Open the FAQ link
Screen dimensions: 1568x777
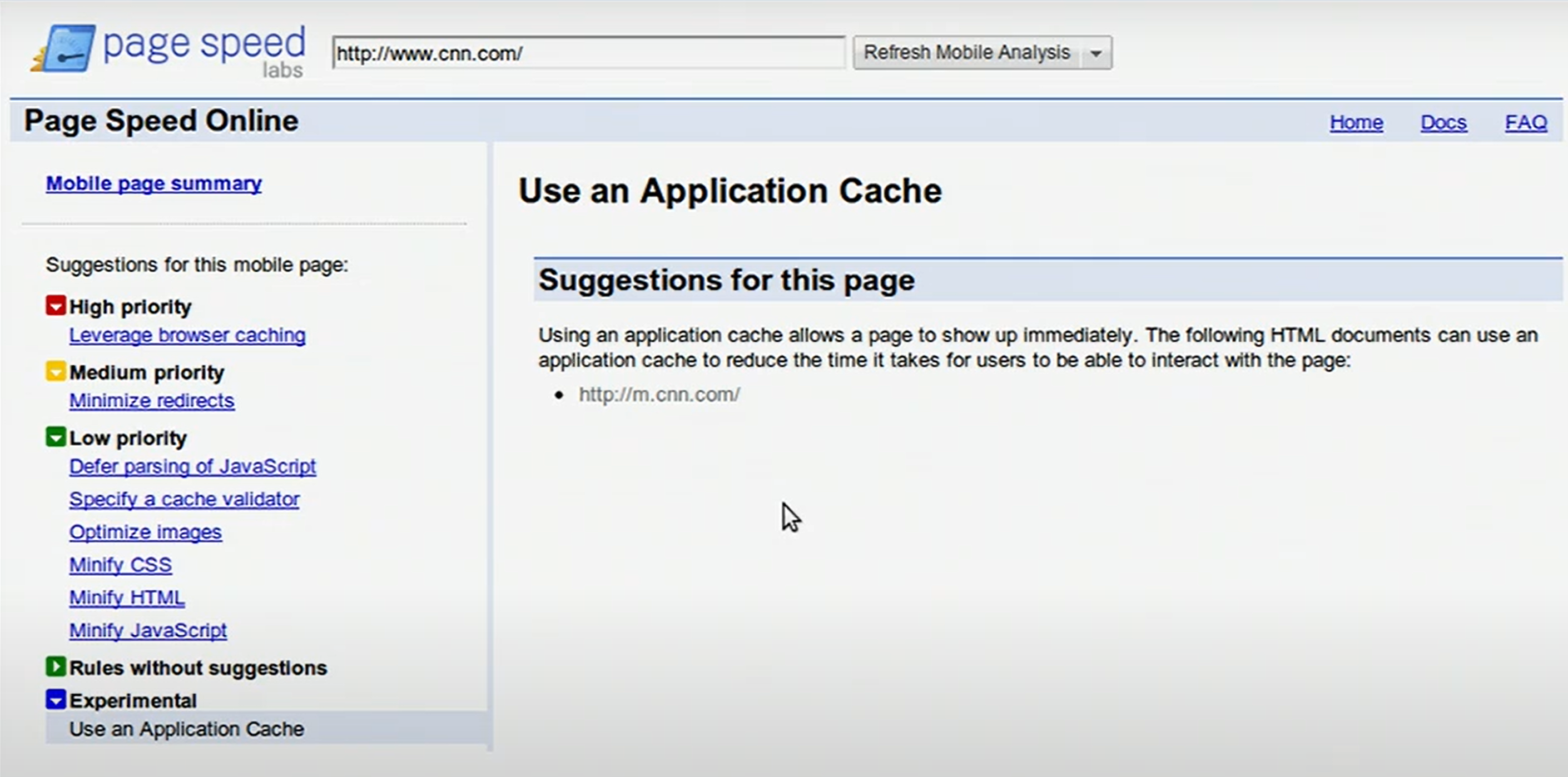1526,122
